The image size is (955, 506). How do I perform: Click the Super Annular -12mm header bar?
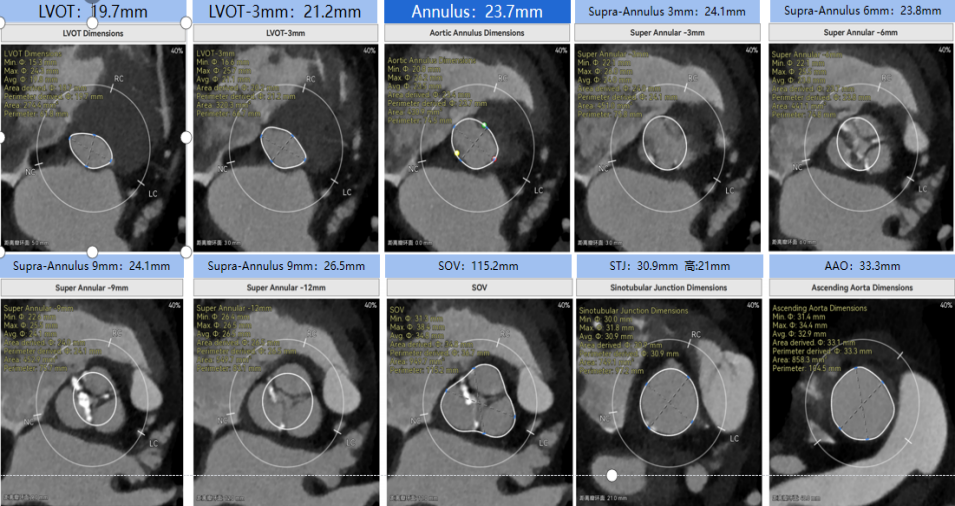(x=285, y=287)
